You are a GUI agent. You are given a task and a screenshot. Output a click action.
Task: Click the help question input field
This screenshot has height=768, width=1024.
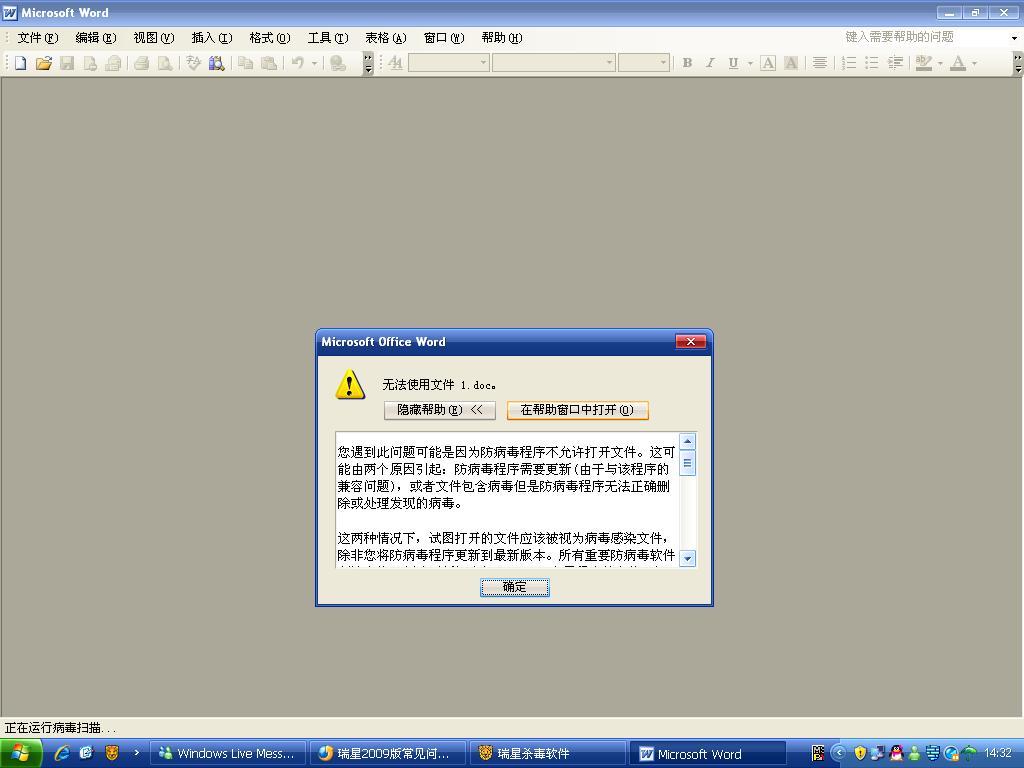click(x=925, y=37)
